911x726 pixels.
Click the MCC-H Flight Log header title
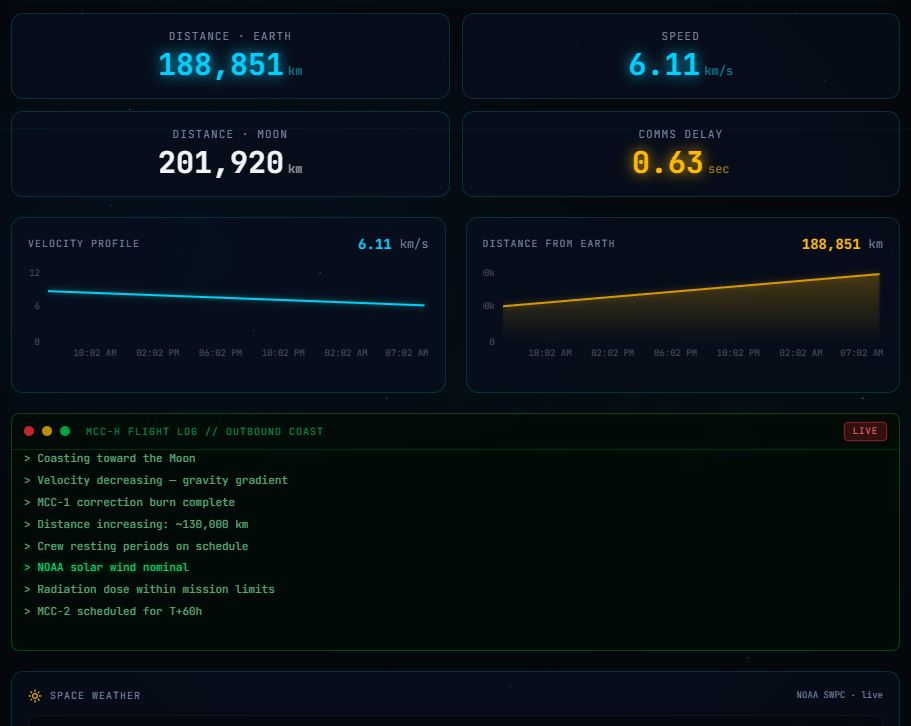[205, 432]
